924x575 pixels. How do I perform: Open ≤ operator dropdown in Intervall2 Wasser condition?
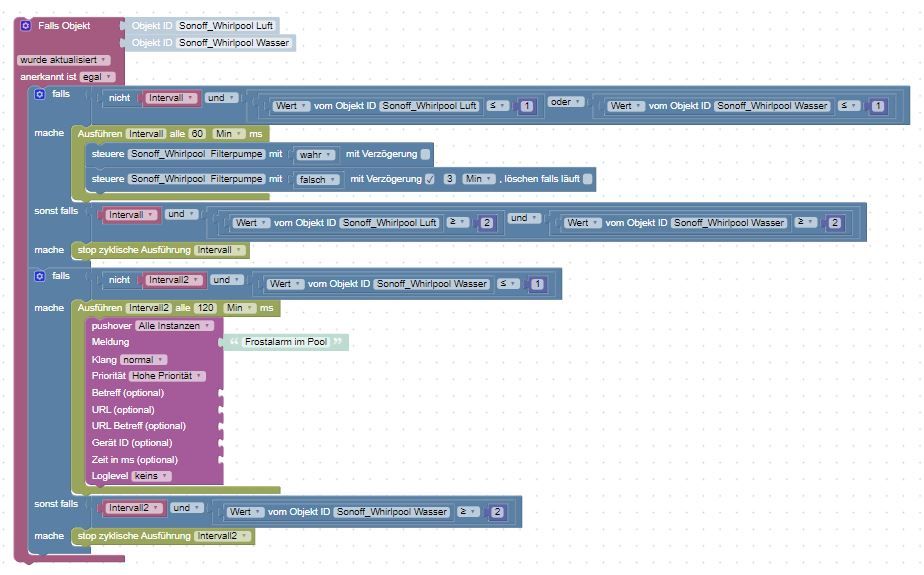508,284
